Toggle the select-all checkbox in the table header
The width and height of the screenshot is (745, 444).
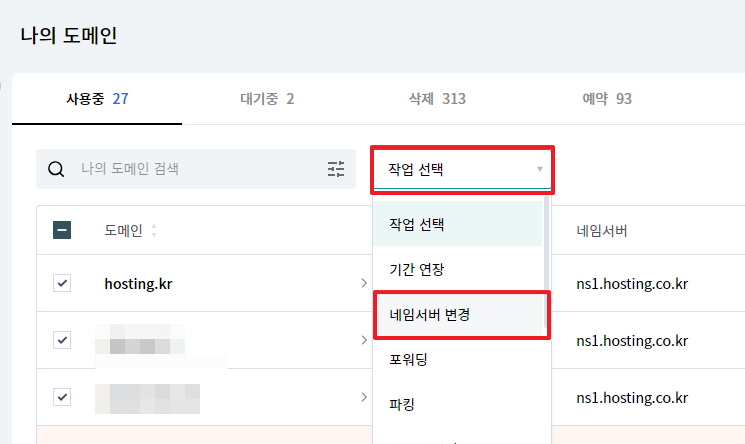[x=62, y=230]
